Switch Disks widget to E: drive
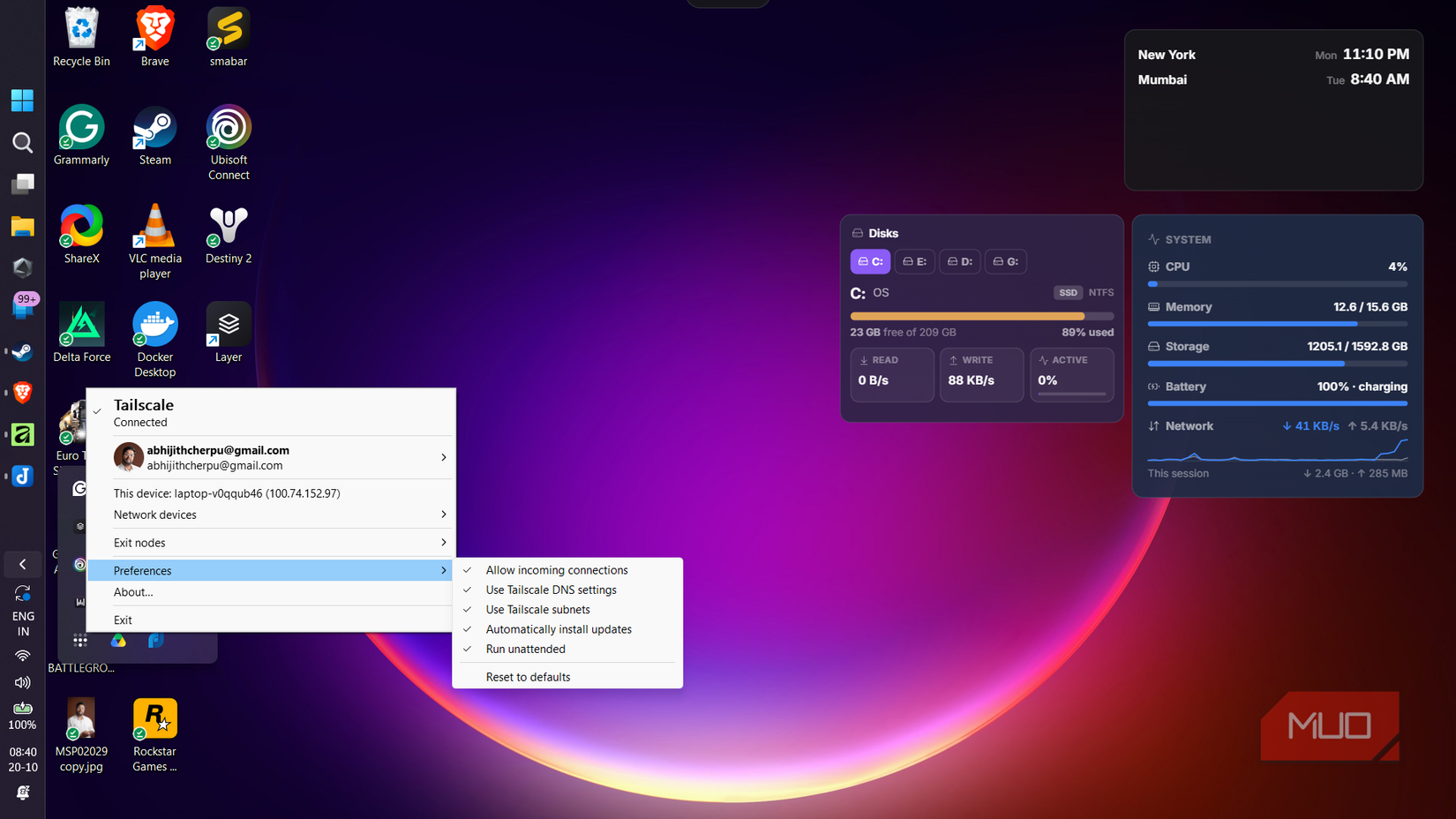This screenshot has width=1456, height=819. coord(914,261)
